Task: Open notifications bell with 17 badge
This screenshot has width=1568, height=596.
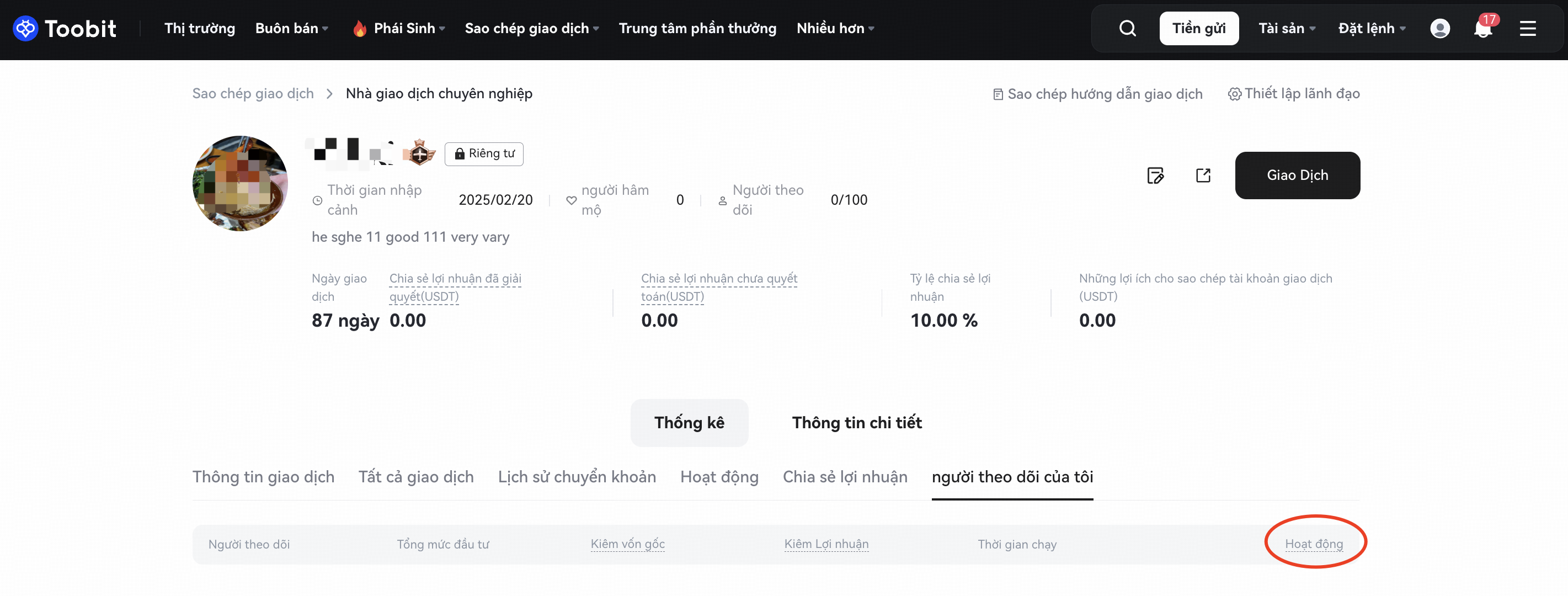Action: tap(1483, 29)
